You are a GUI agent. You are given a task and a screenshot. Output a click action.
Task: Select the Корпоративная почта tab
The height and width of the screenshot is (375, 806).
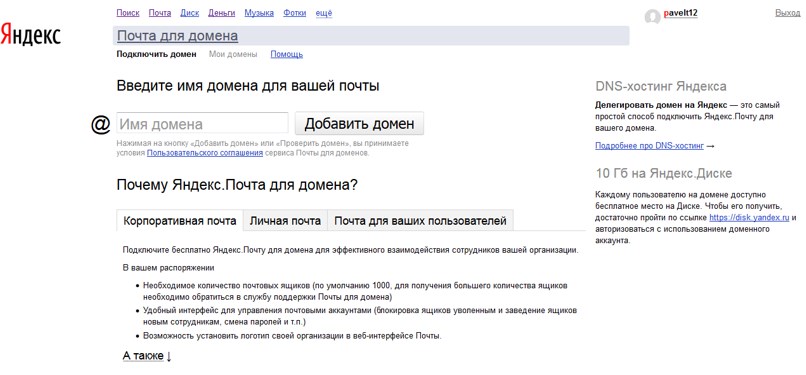pos(180,221)
